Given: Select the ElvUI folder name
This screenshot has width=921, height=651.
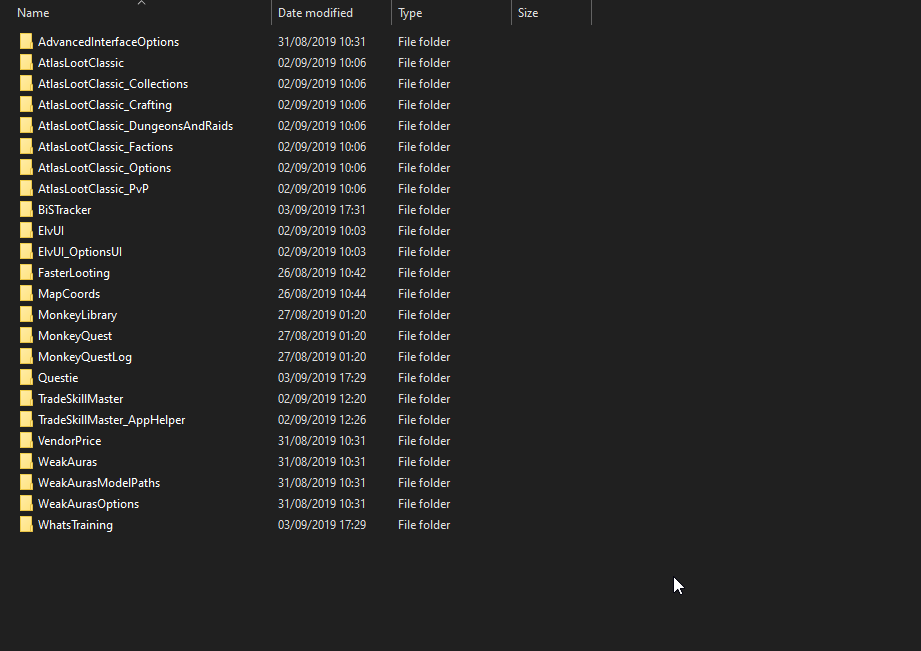Looking at the screenshot, I should tap(51, 231).
